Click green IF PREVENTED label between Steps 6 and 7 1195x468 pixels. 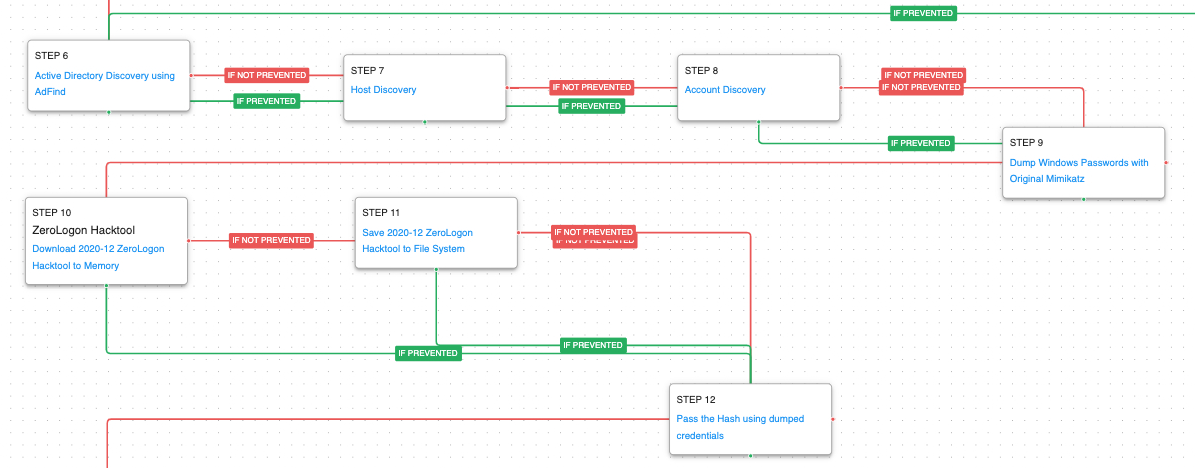[x=266, y=101]
